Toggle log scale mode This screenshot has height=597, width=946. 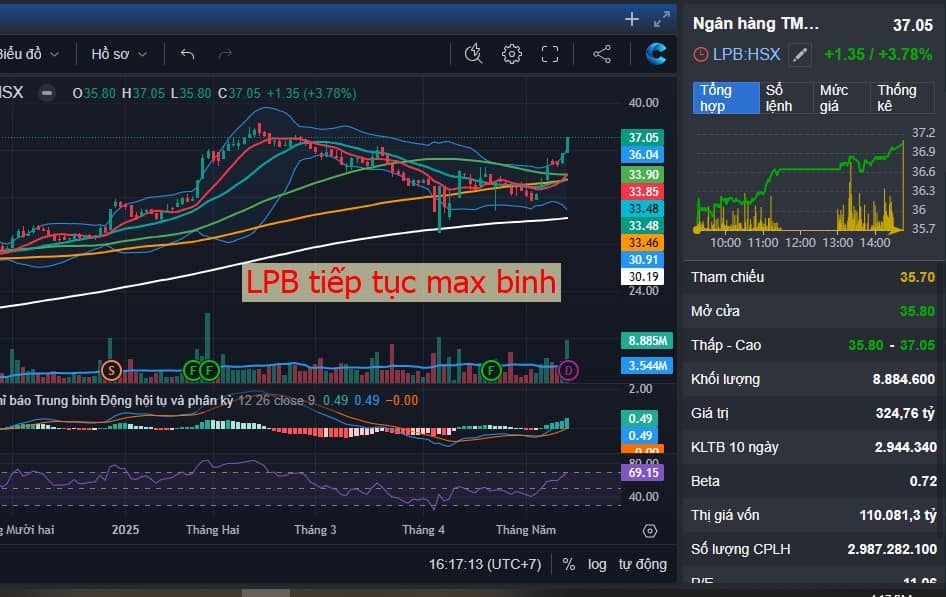tap(597, 564)
